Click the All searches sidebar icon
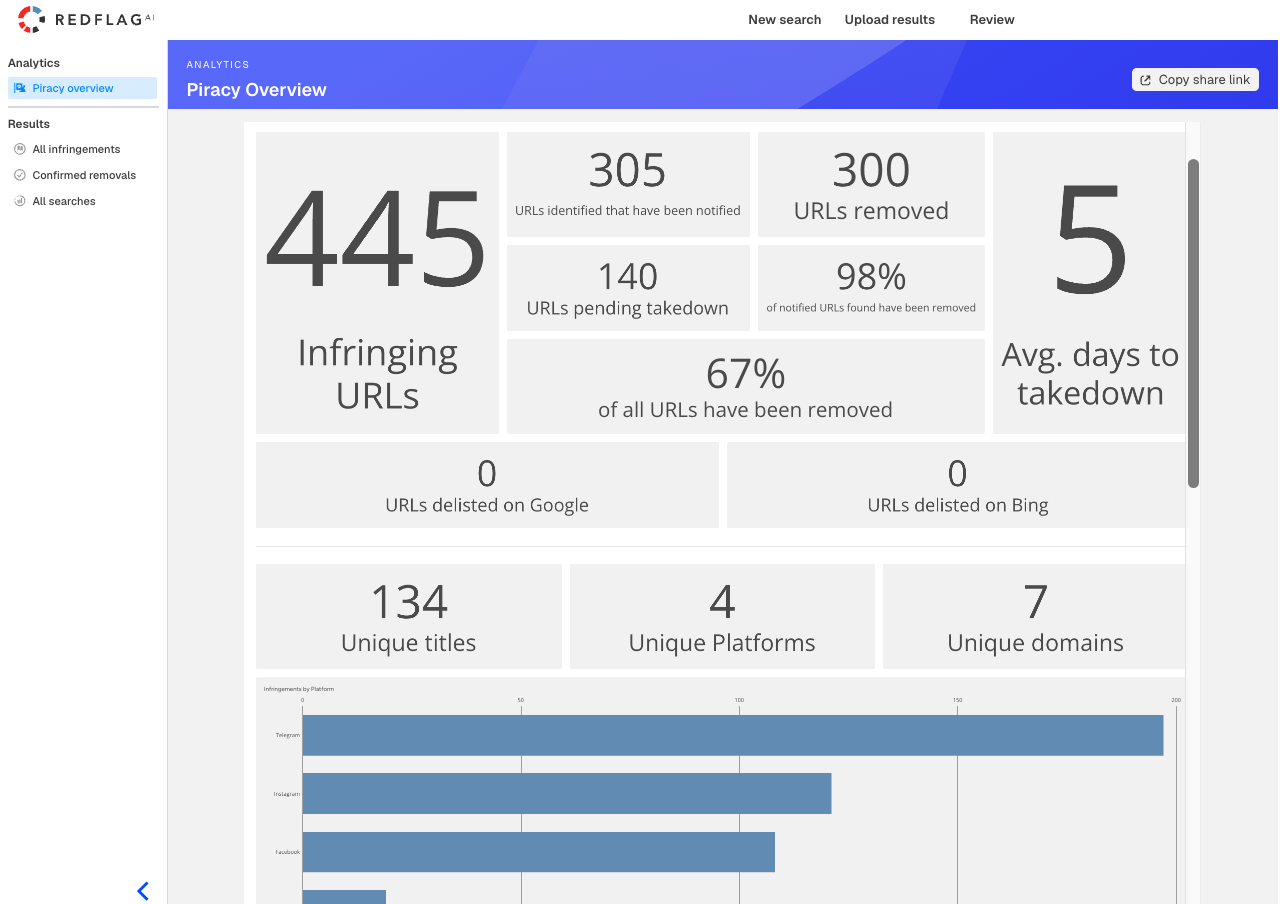The height and width of the screenshot is (904, 1284). (20, 201)
